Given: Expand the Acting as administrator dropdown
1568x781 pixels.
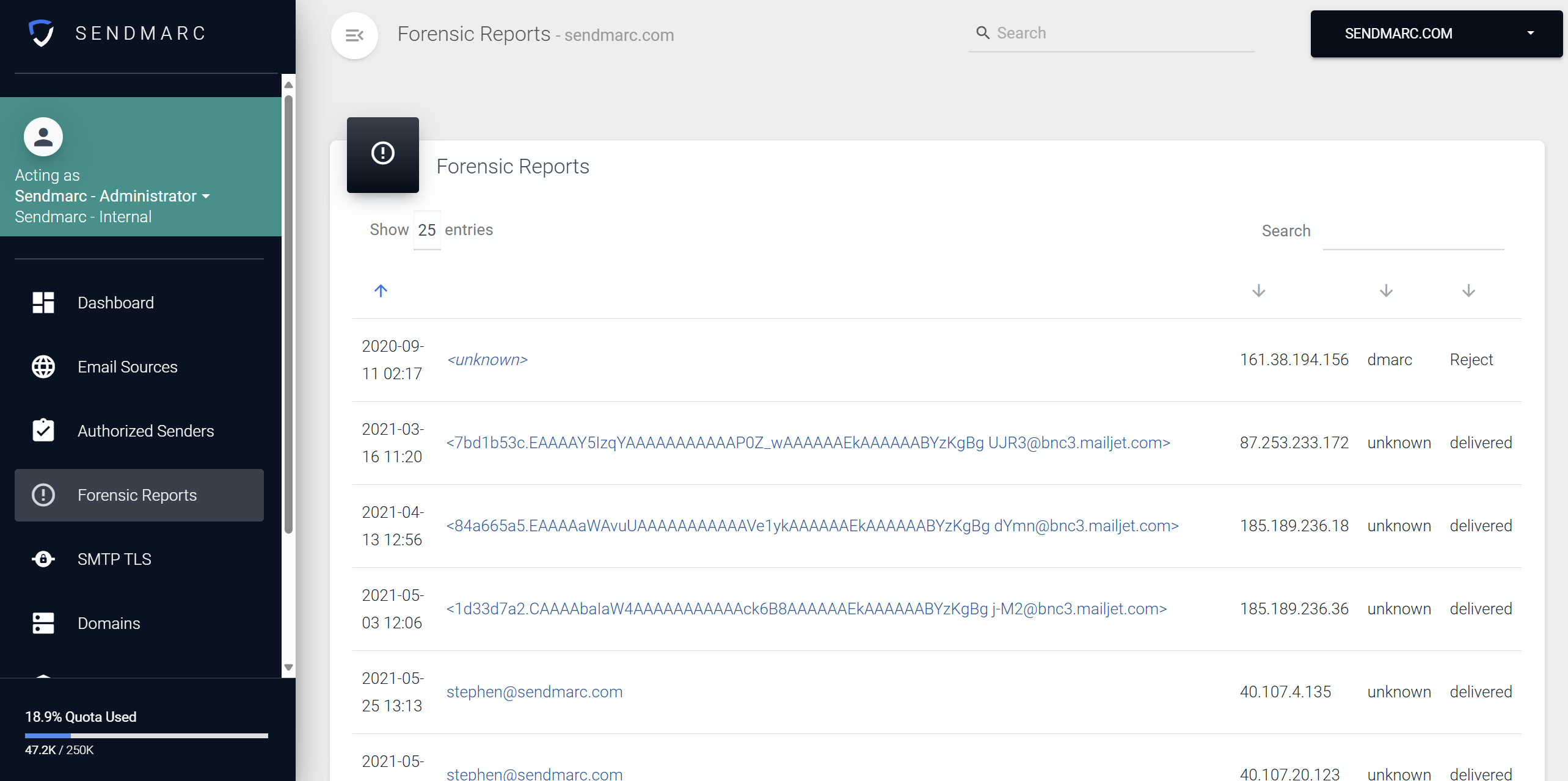Looking at the screenshot, I should [206, 196].
